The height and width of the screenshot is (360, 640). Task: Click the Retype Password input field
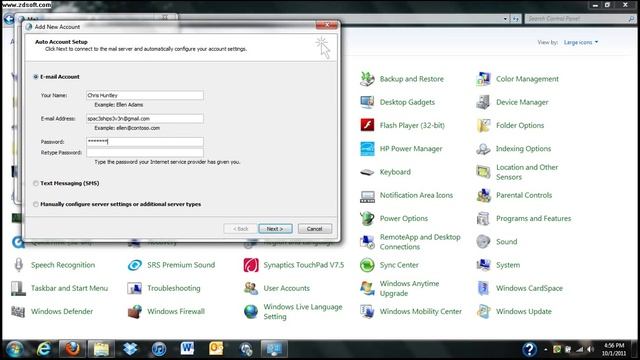click(145, 152)
